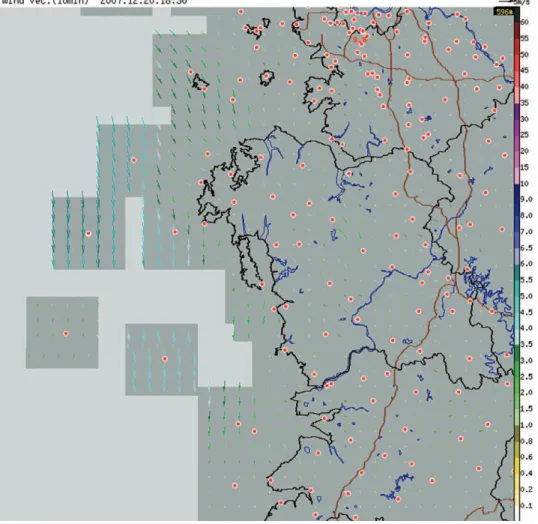Select station dot in isolated southwest offshore block

pos(66,334)
